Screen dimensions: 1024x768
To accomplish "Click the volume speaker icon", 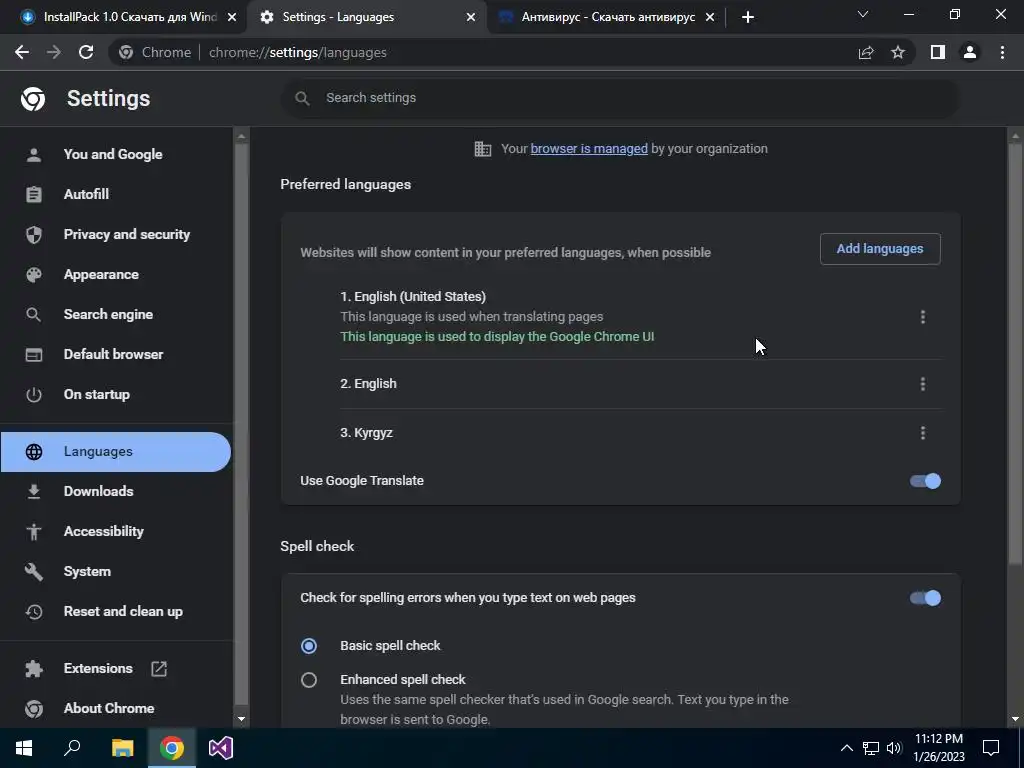I will click(894, 748).
